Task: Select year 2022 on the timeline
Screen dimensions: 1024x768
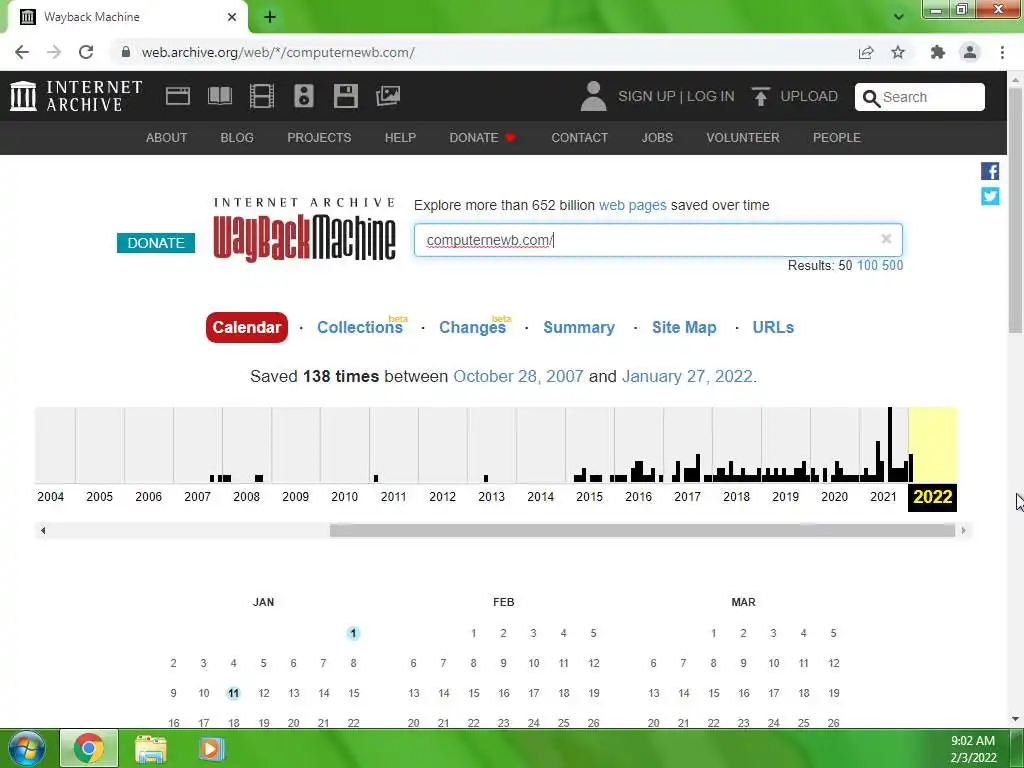Action: (933, 497)
